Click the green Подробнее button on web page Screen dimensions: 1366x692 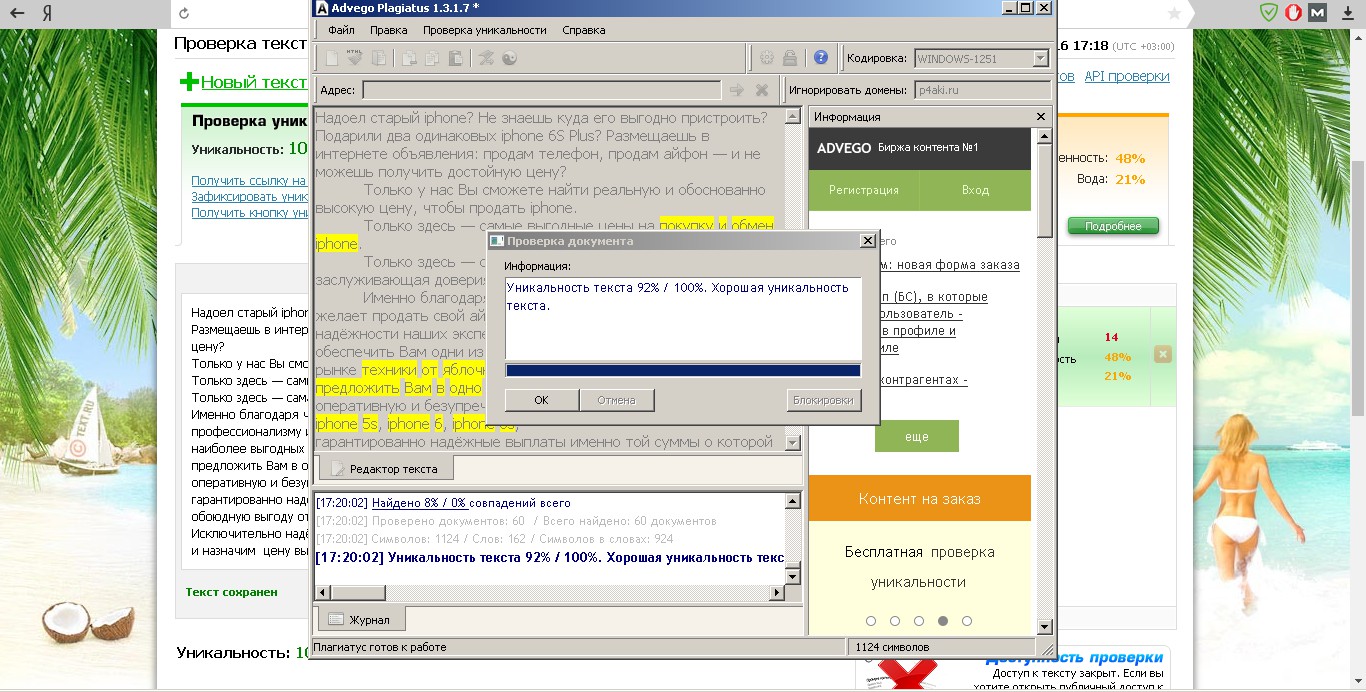(x=1113, y=226)
